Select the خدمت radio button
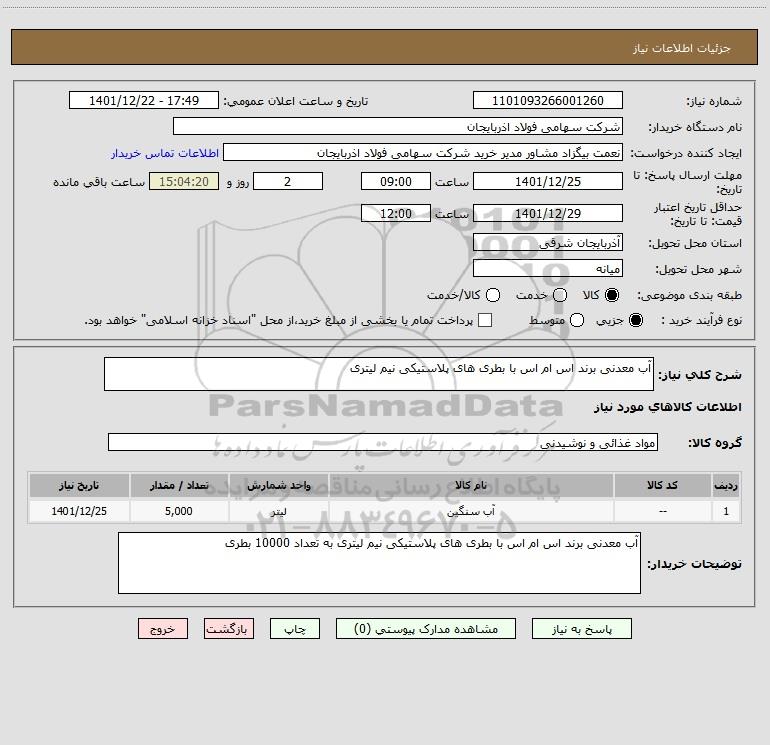 [x=560, y=295]
